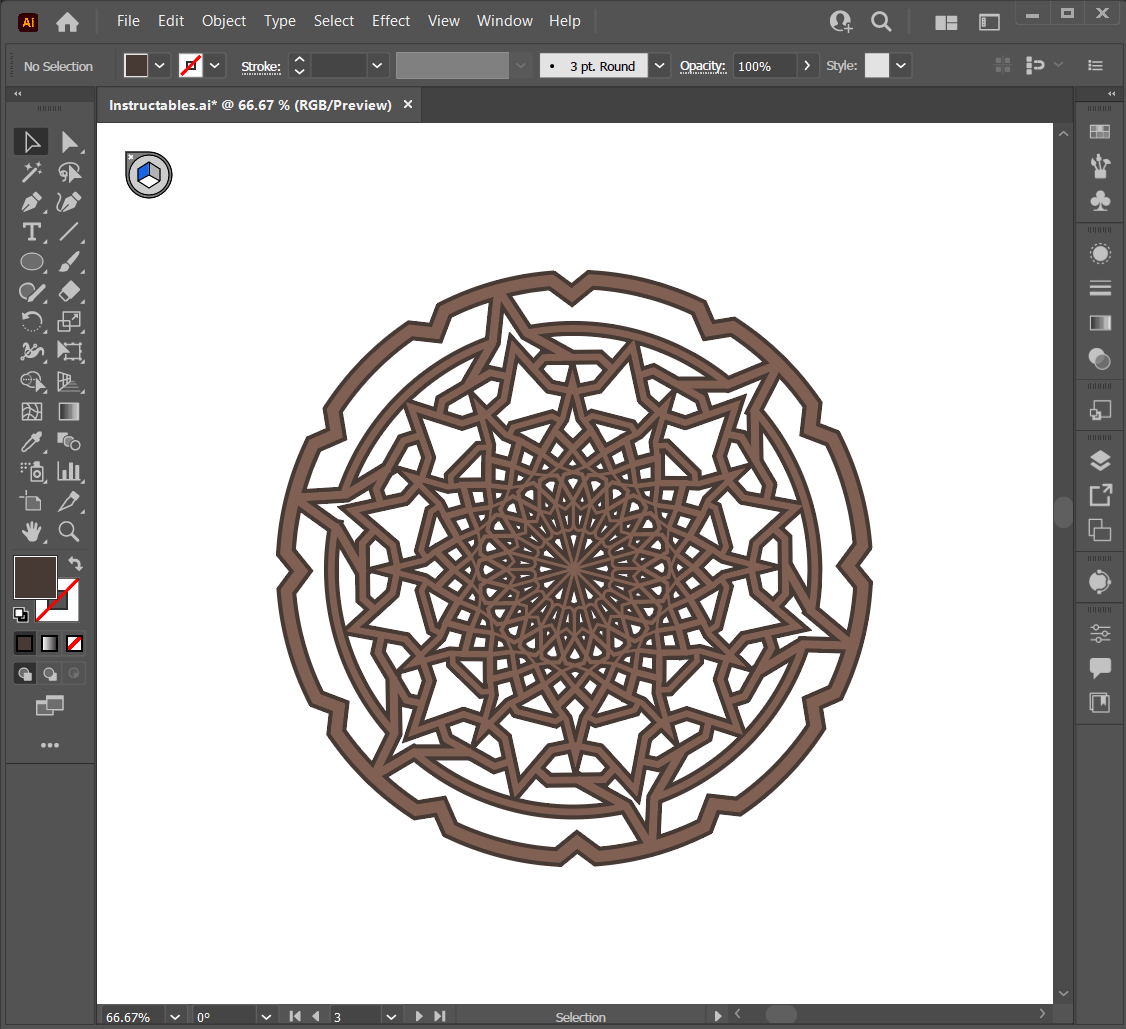This screenshot has width=1126, height=1029.
Task: Select the Direct Selection tool
Action: (x=69, y=142)
